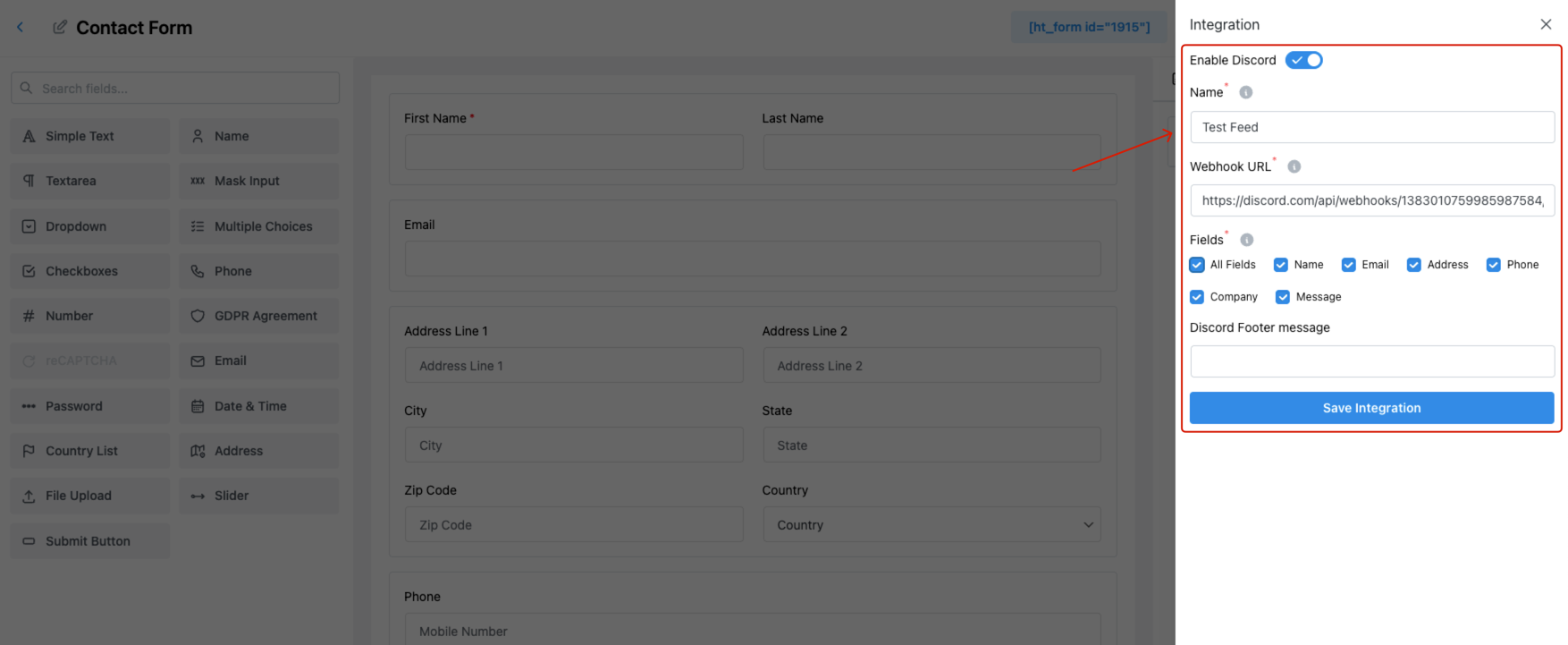Select the Simple Text field
Screen dimensions: 1568x645
pos(89,135)
